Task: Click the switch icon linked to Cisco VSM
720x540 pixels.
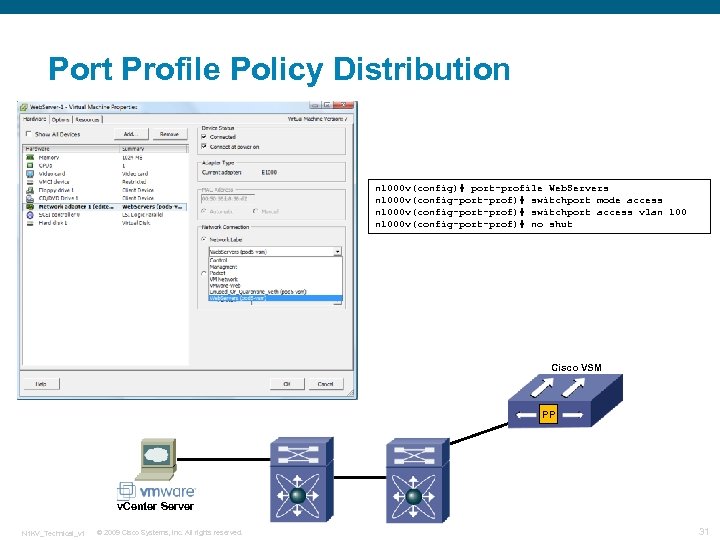Action: point(417,480)
